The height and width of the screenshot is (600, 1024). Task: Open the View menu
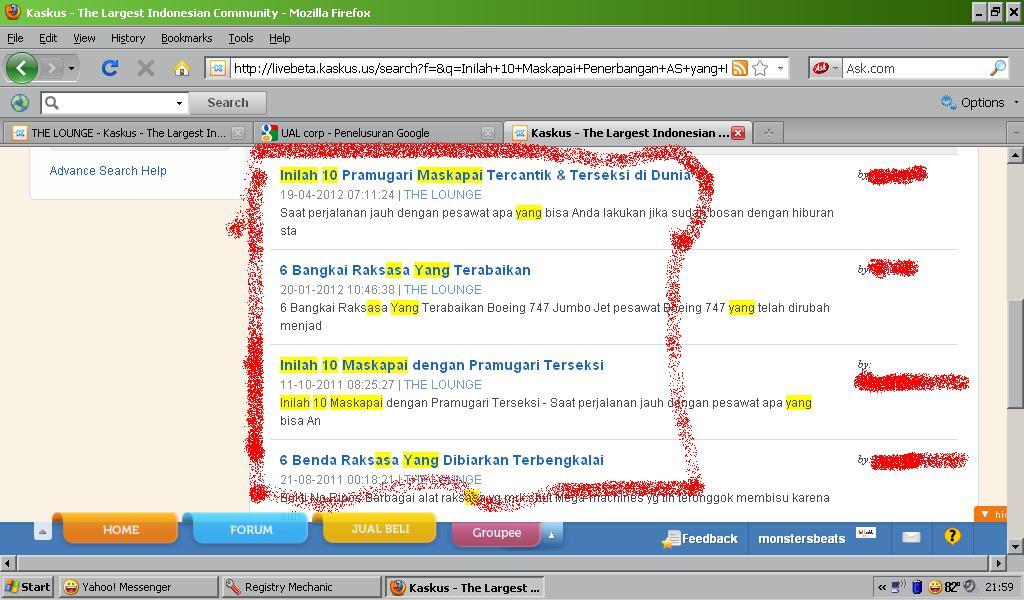84,38
